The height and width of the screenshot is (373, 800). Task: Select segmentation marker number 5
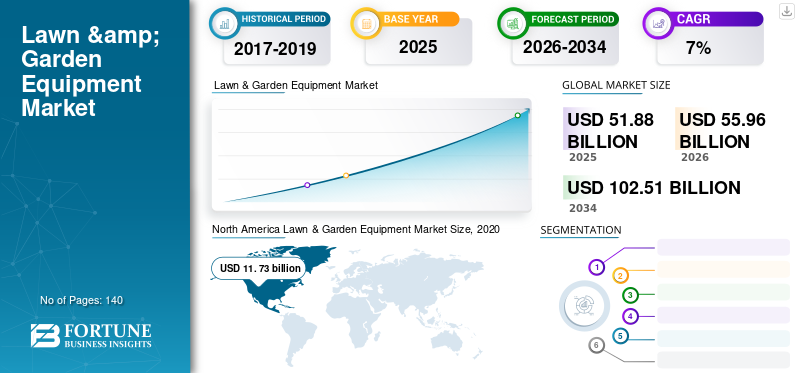pos(620,336)
